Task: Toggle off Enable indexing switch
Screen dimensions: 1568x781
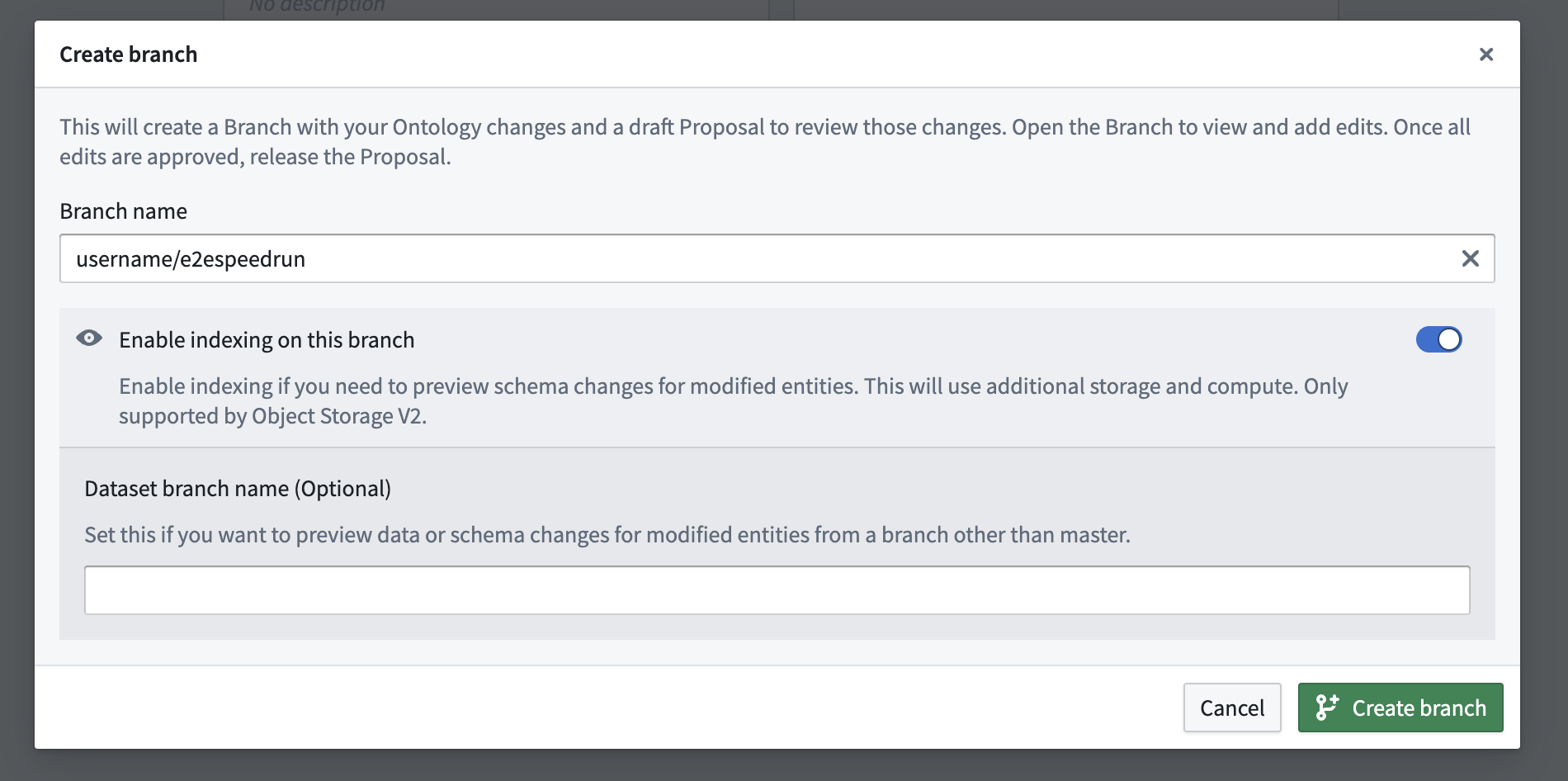Action: coord(1438,339)
